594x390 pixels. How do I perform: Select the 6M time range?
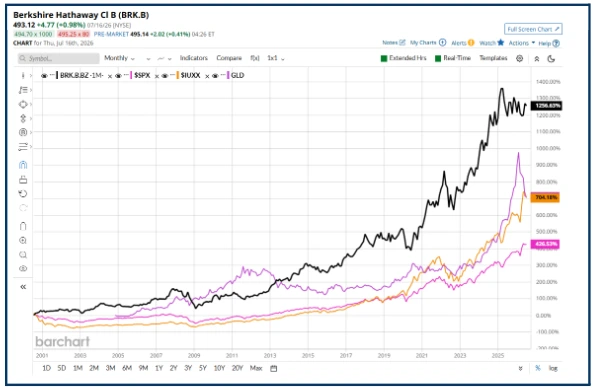point(127,368)
